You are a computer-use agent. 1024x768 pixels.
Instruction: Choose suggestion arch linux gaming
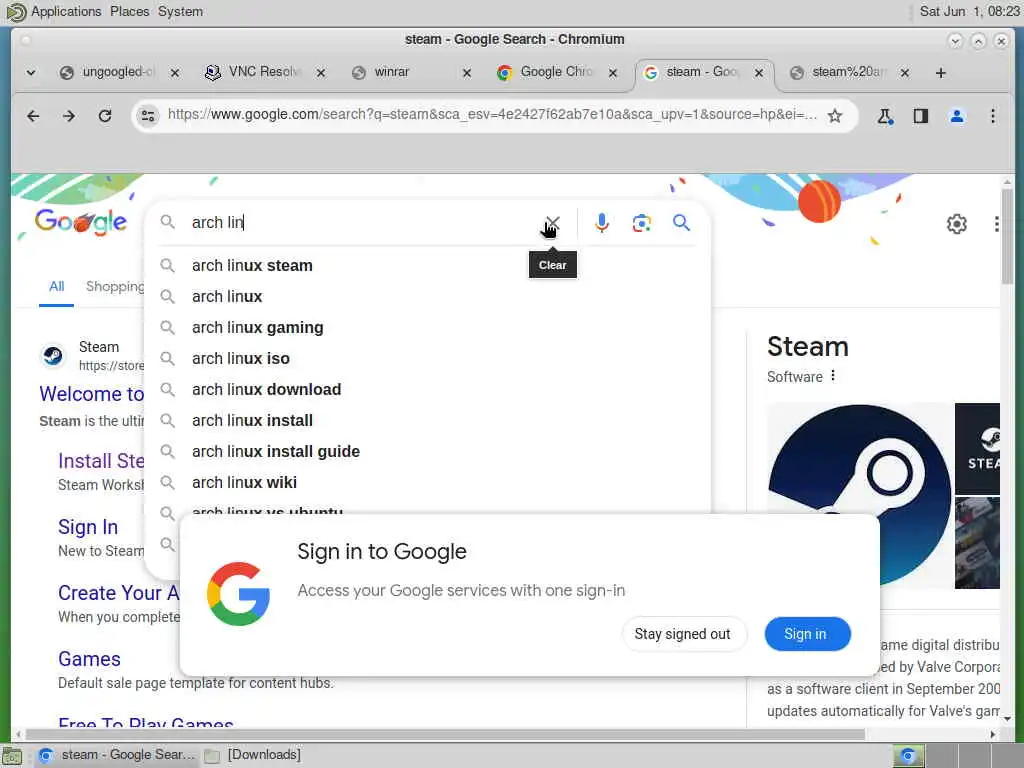tap(428, 328)
